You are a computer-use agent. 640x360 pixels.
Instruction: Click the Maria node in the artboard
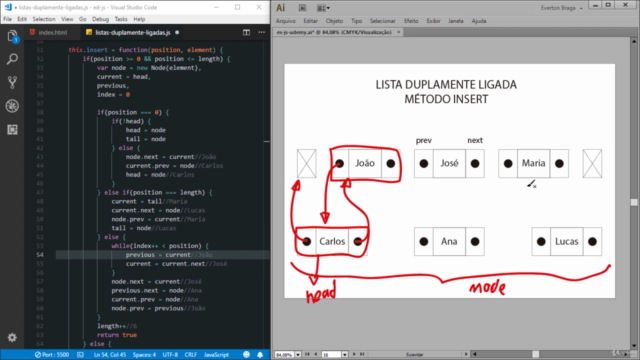point(533,163)
